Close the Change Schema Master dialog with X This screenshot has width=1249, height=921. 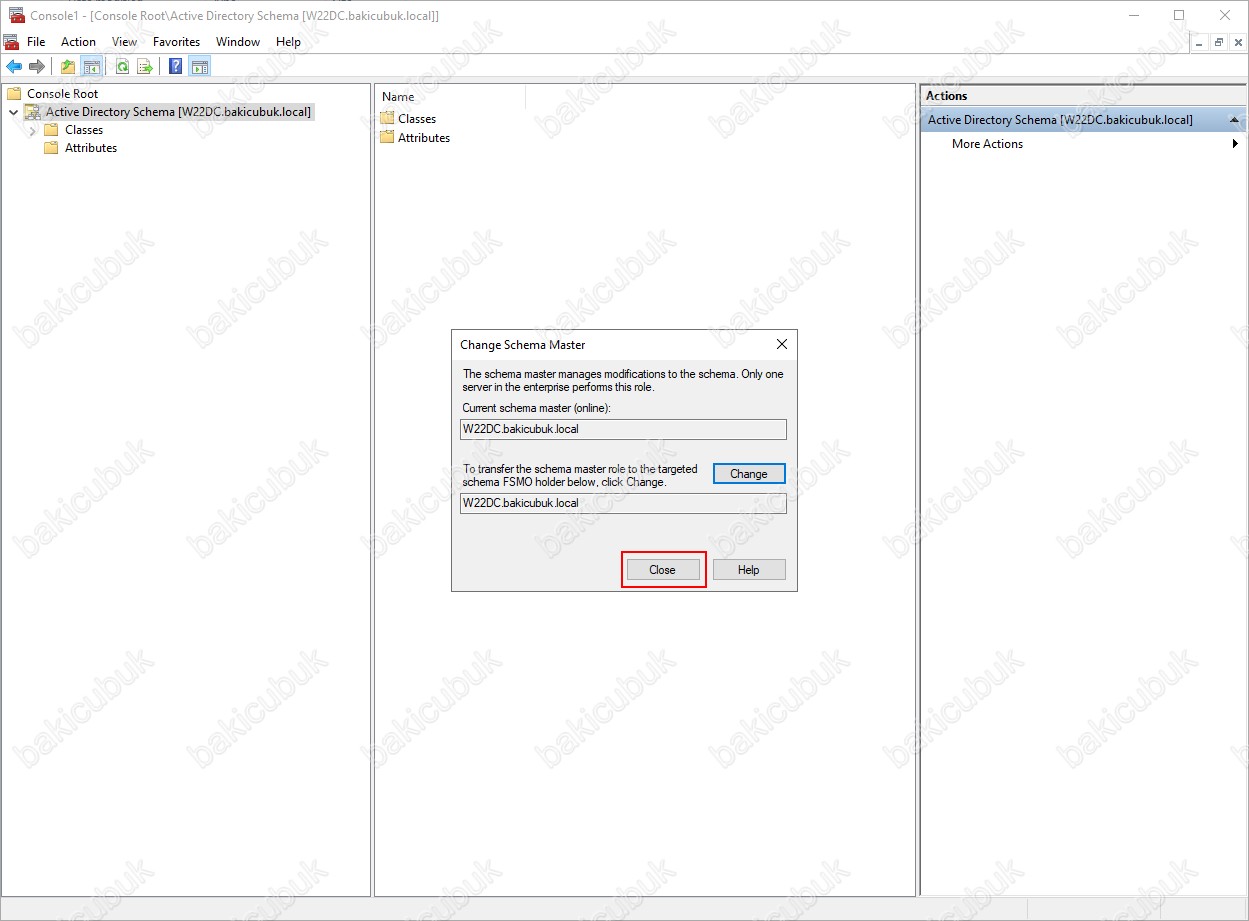782,344
